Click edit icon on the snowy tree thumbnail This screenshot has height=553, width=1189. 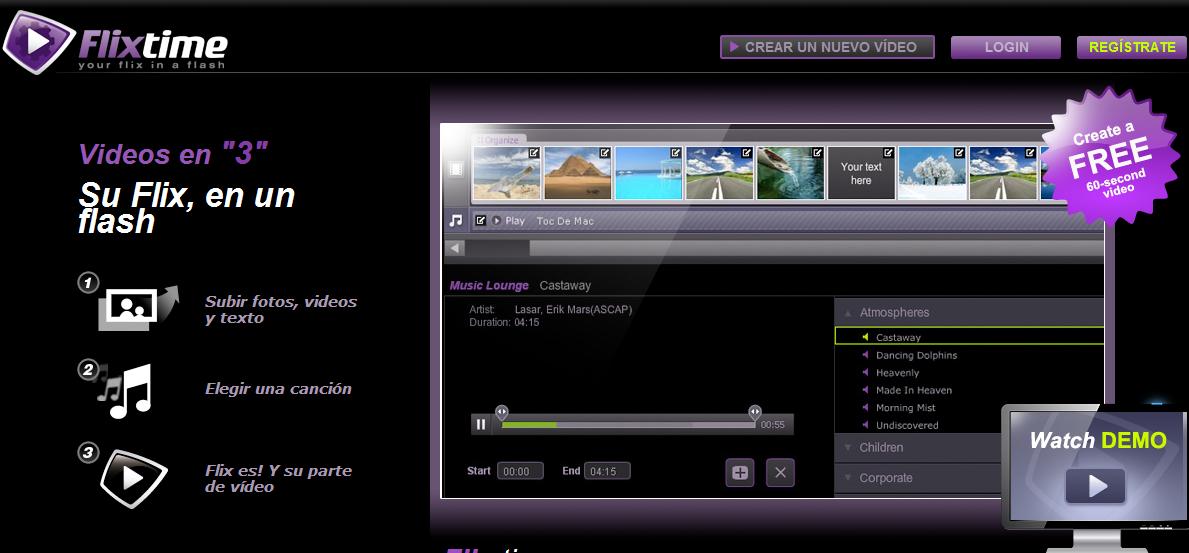pos(958,152)
